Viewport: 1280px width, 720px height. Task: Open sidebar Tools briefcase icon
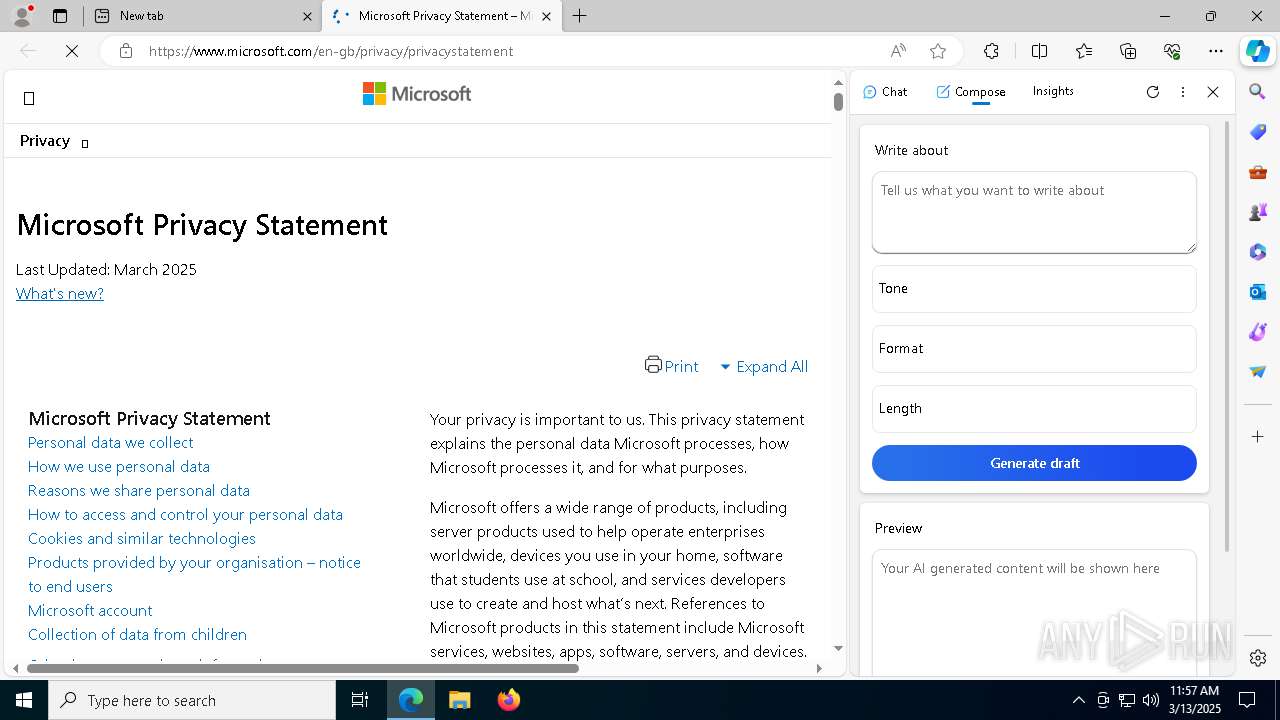pyautogui.click(x=1258, y=172)
